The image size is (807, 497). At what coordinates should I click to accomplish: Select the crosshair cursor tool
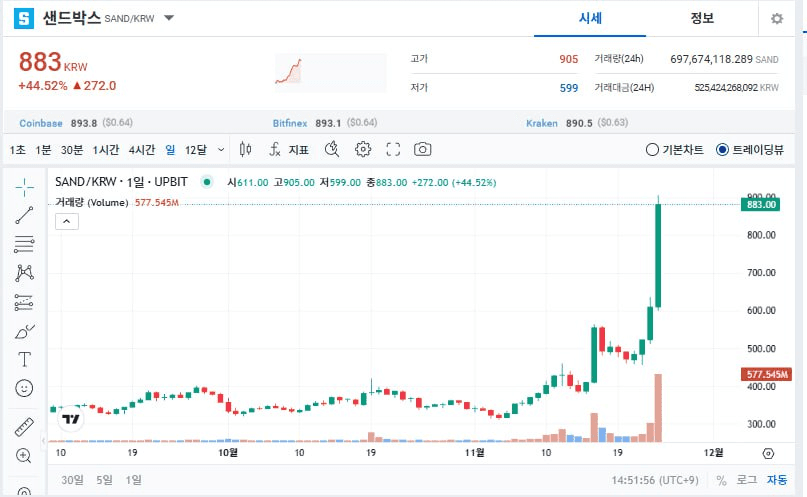(x=24, y=187)
